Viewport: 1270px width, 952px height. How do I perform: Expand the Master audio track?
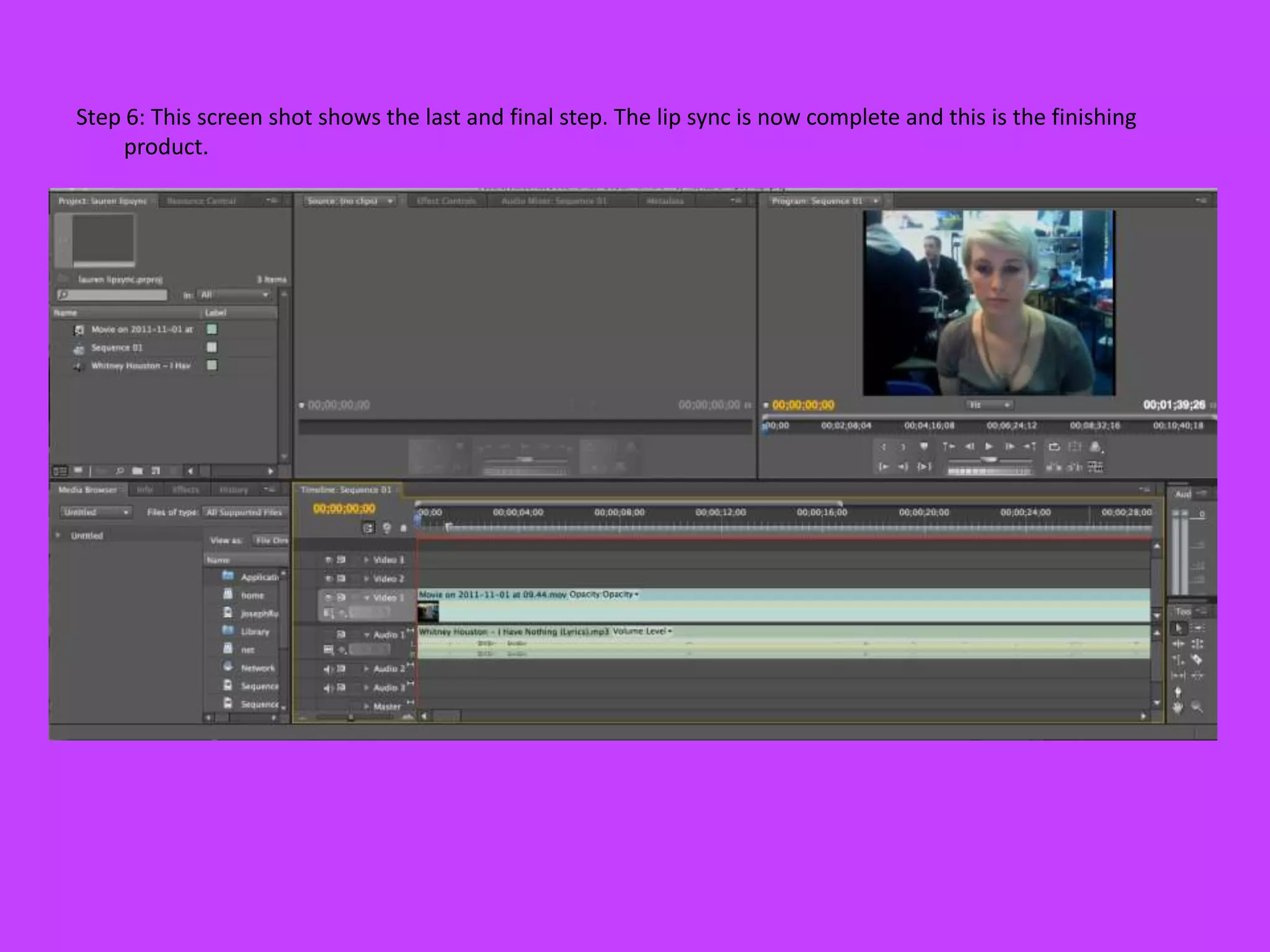point(366,706)
